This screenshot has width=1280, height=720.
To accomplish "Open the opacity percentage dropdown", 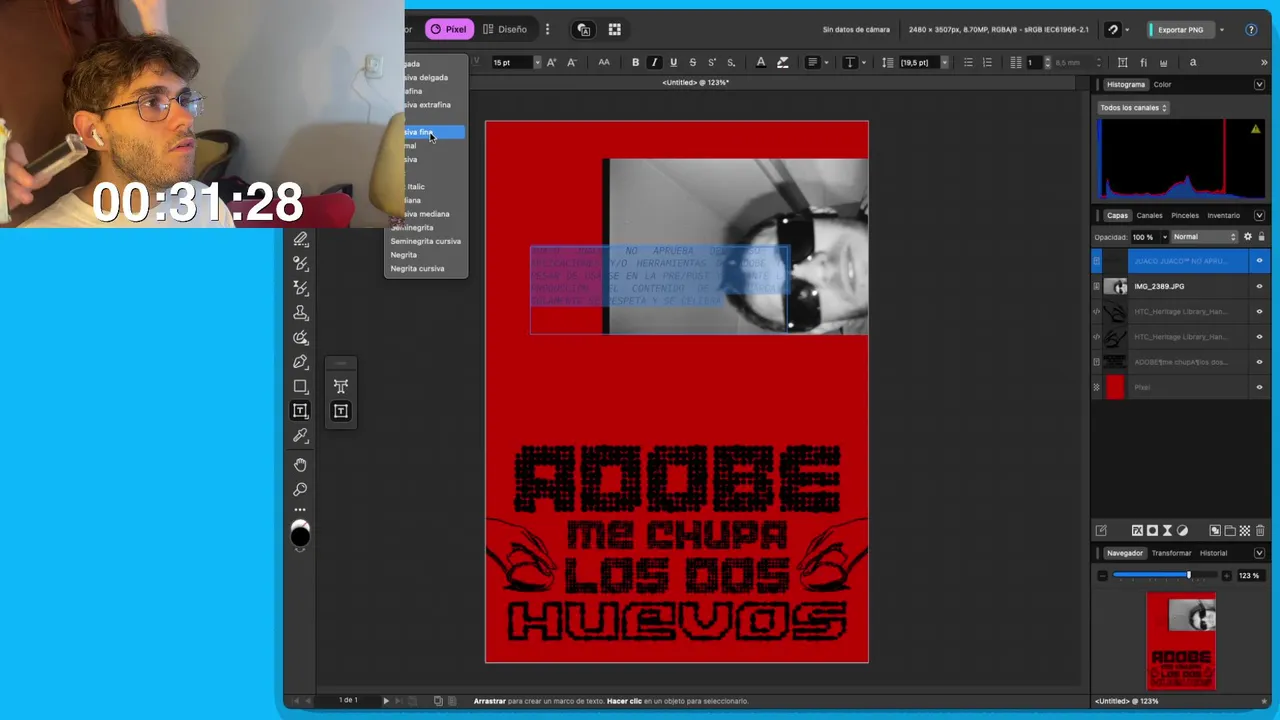I will click(x=1164, y=237).
